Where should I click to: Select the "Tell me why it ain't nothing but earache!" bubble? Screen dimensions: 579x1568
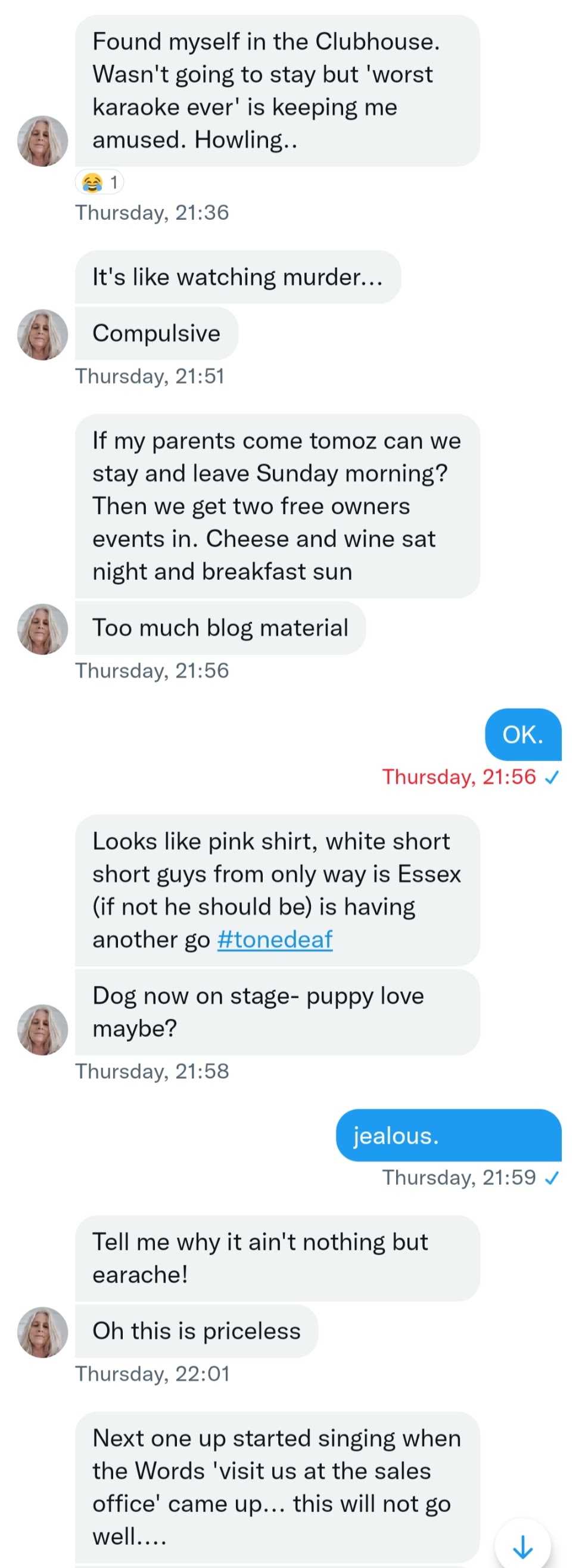[277, 1257]
